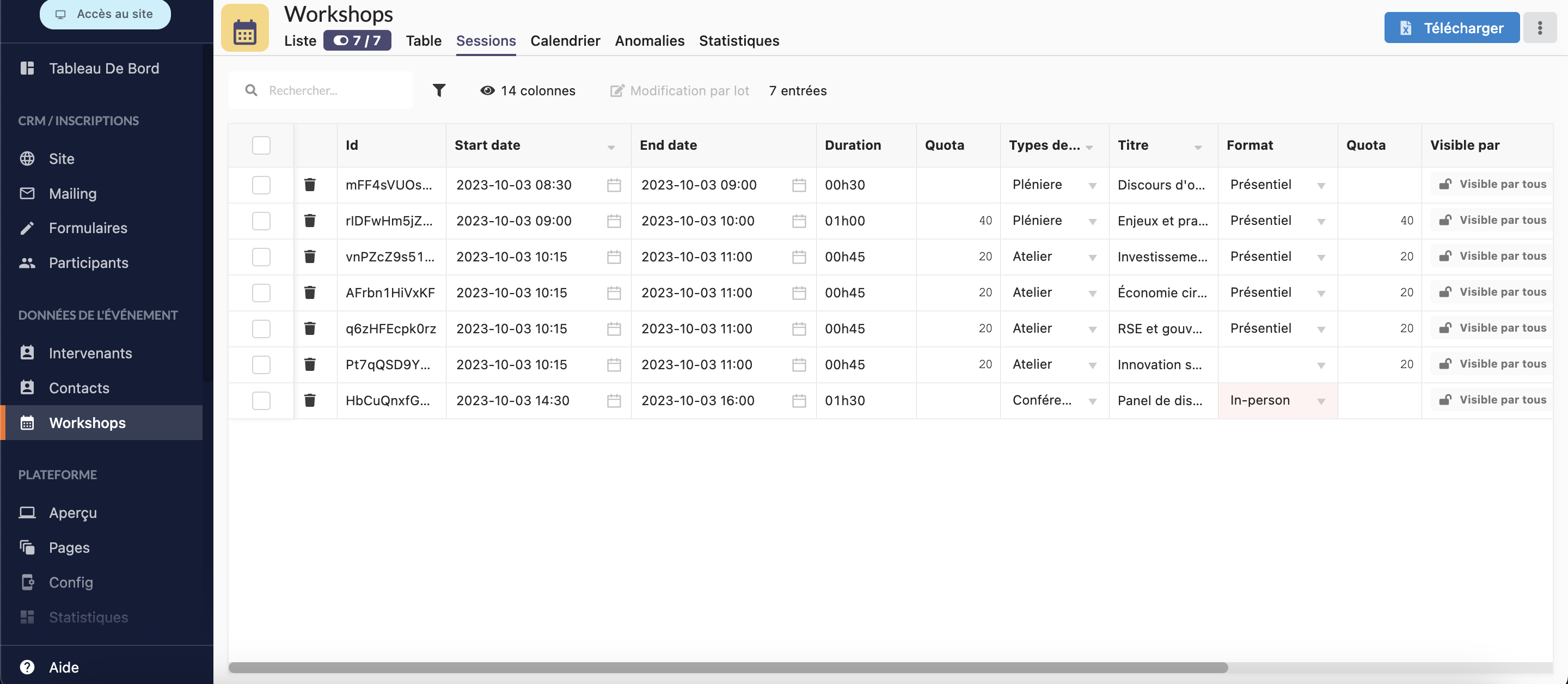This screenshot has width=1568, height=684.
Task: Click the filter icon near search bar
Action: pos(439,90)
